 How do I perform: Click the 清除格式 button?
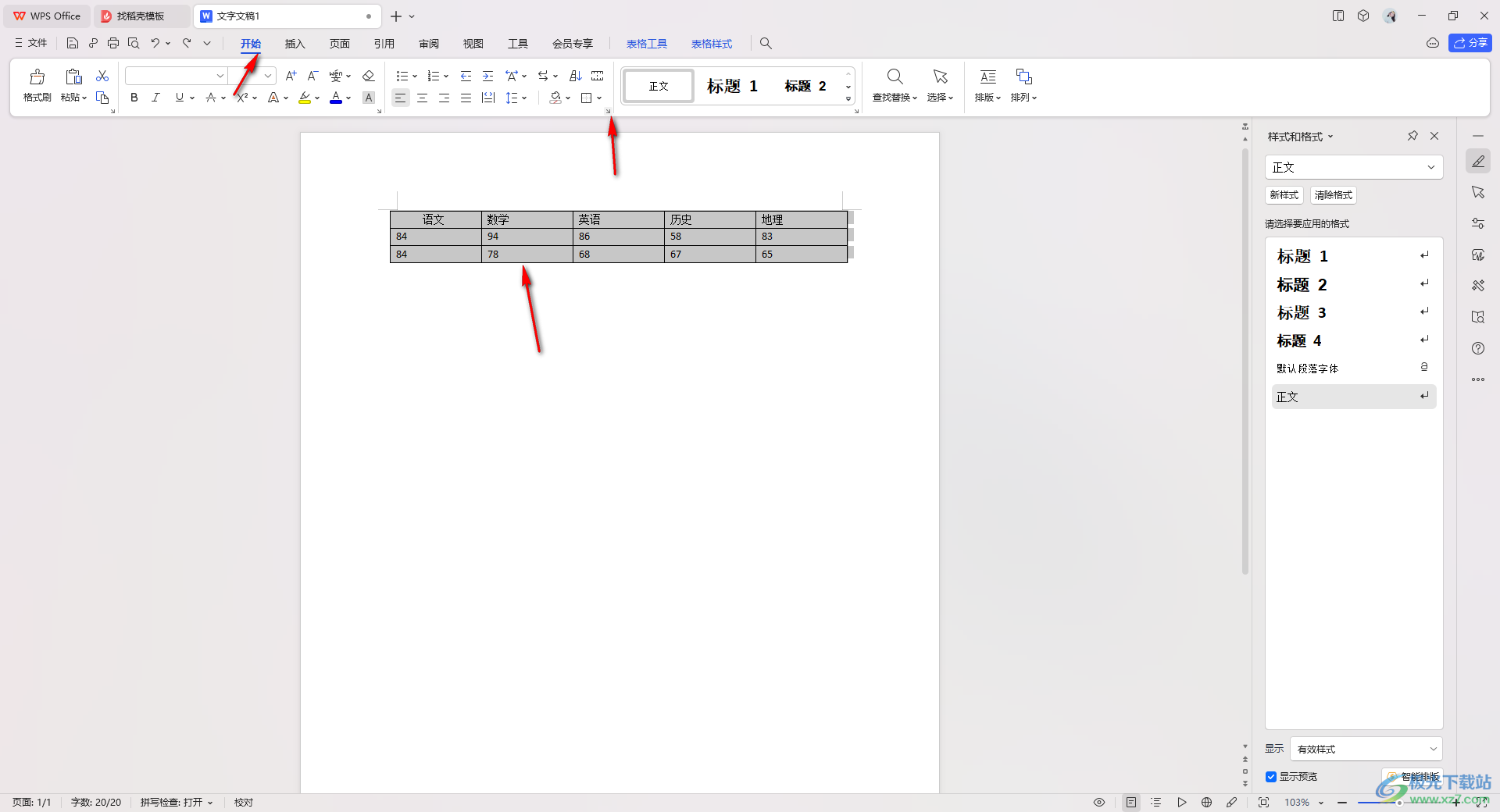[1333, 195]
